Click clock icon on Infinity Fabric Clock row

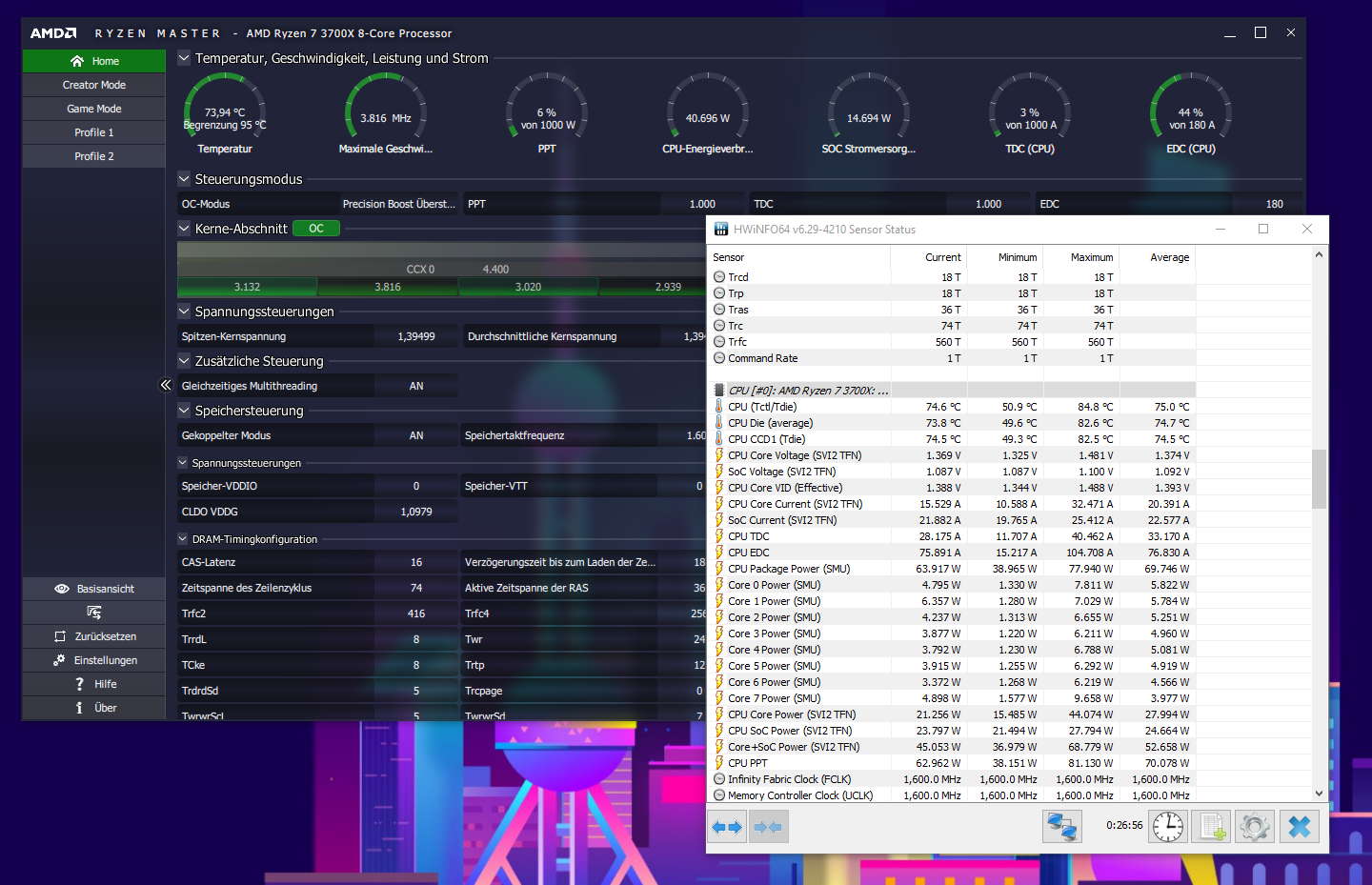click(x=719, y=779)
